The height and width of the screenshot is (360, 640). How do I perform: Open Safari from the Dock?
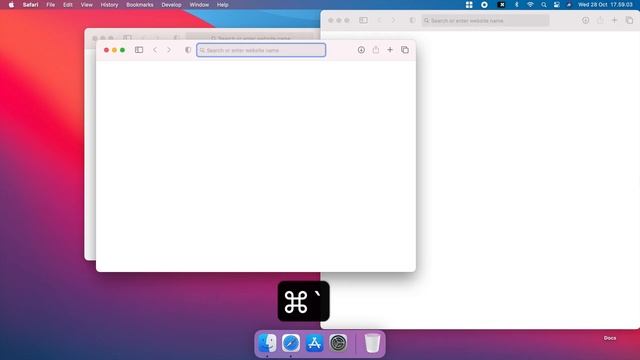click(291, 343)
